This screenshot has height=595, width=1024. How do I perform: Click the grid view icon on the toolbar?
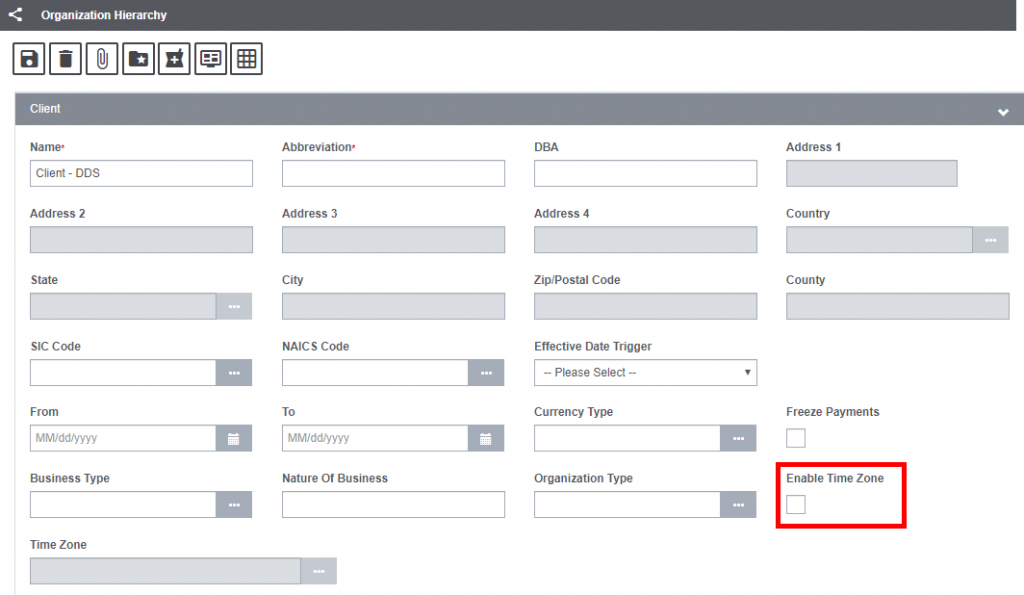point(246,58)
